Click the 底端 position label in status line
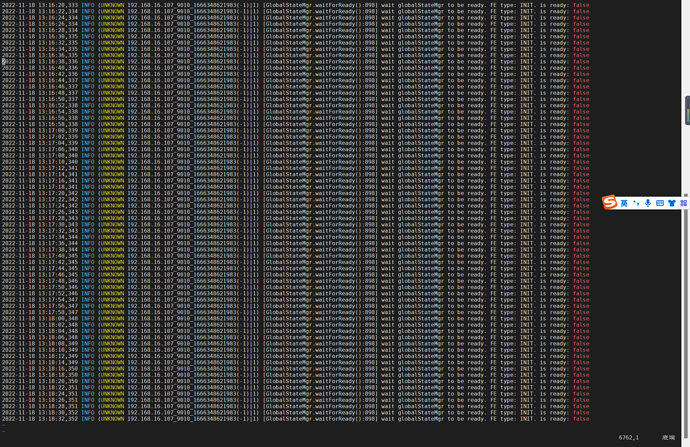The image size is (690, 447). pyautogui.click(x=668, y=437)
